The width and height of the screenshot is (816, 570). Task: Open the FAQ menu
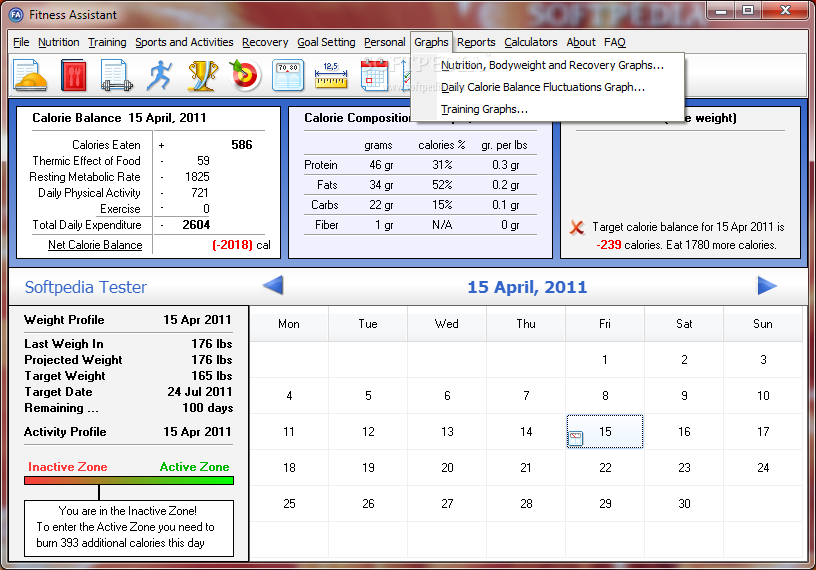click(615, 42)
